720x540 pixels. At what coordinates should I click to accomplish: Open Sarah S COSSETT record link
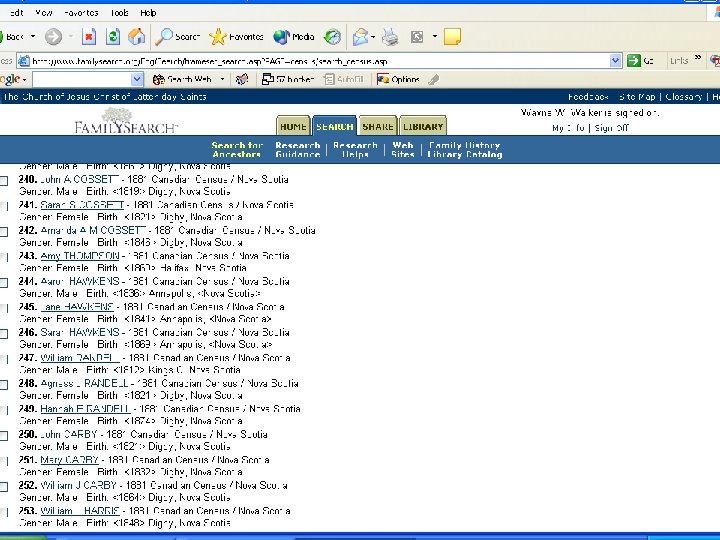(82, 205)
